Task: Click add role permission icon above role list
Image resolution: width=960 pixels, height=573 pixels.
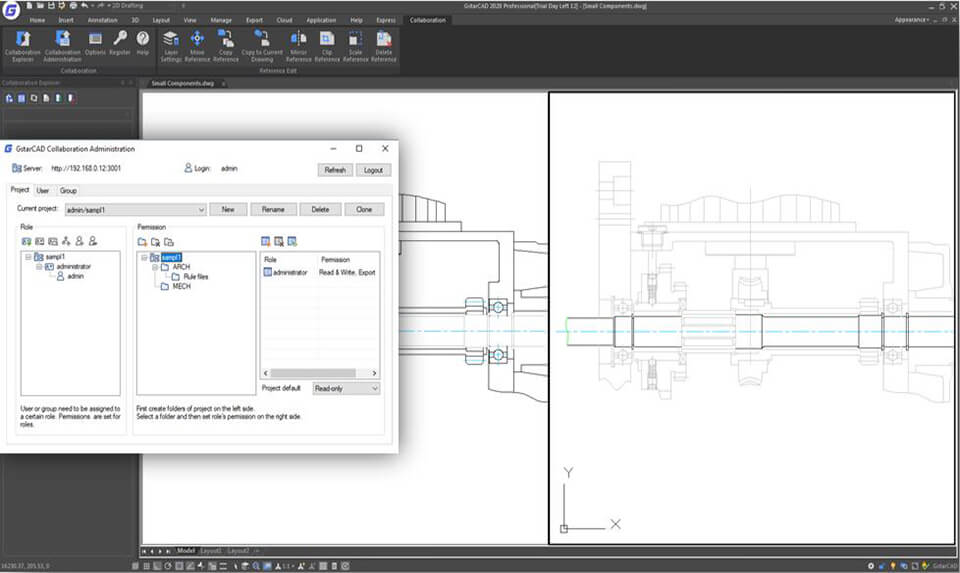Action: point(265,241)
